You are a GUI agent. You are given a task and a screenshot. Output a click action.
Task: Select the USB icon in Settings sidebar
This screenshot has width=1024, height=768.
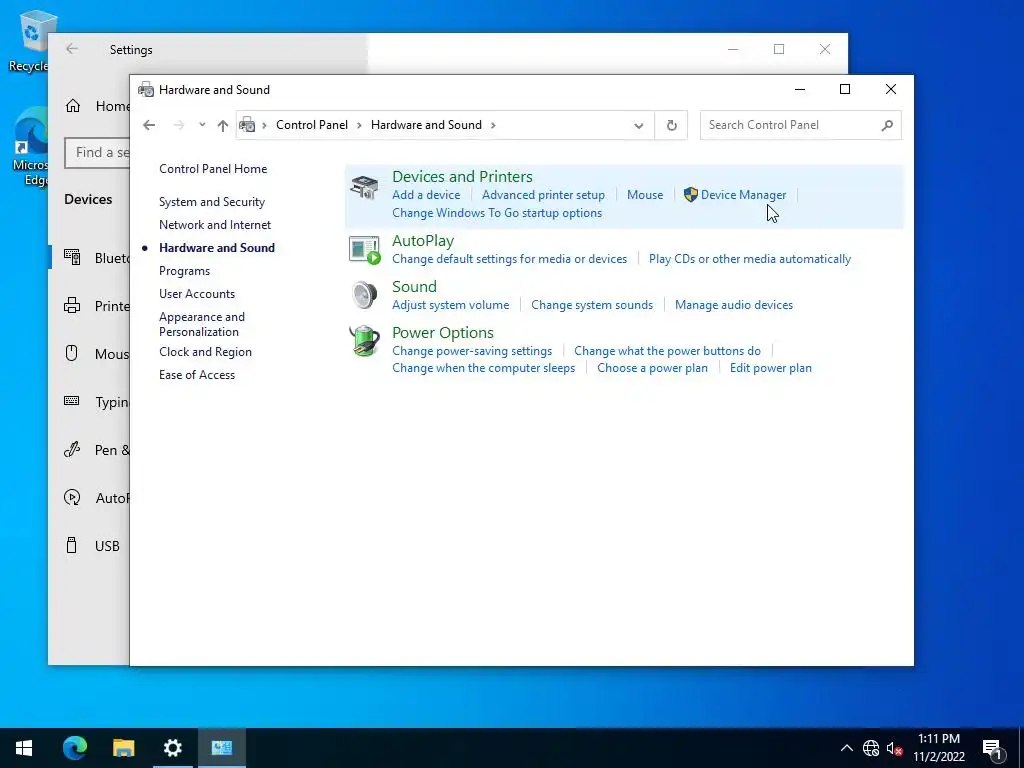coord(72,545)
